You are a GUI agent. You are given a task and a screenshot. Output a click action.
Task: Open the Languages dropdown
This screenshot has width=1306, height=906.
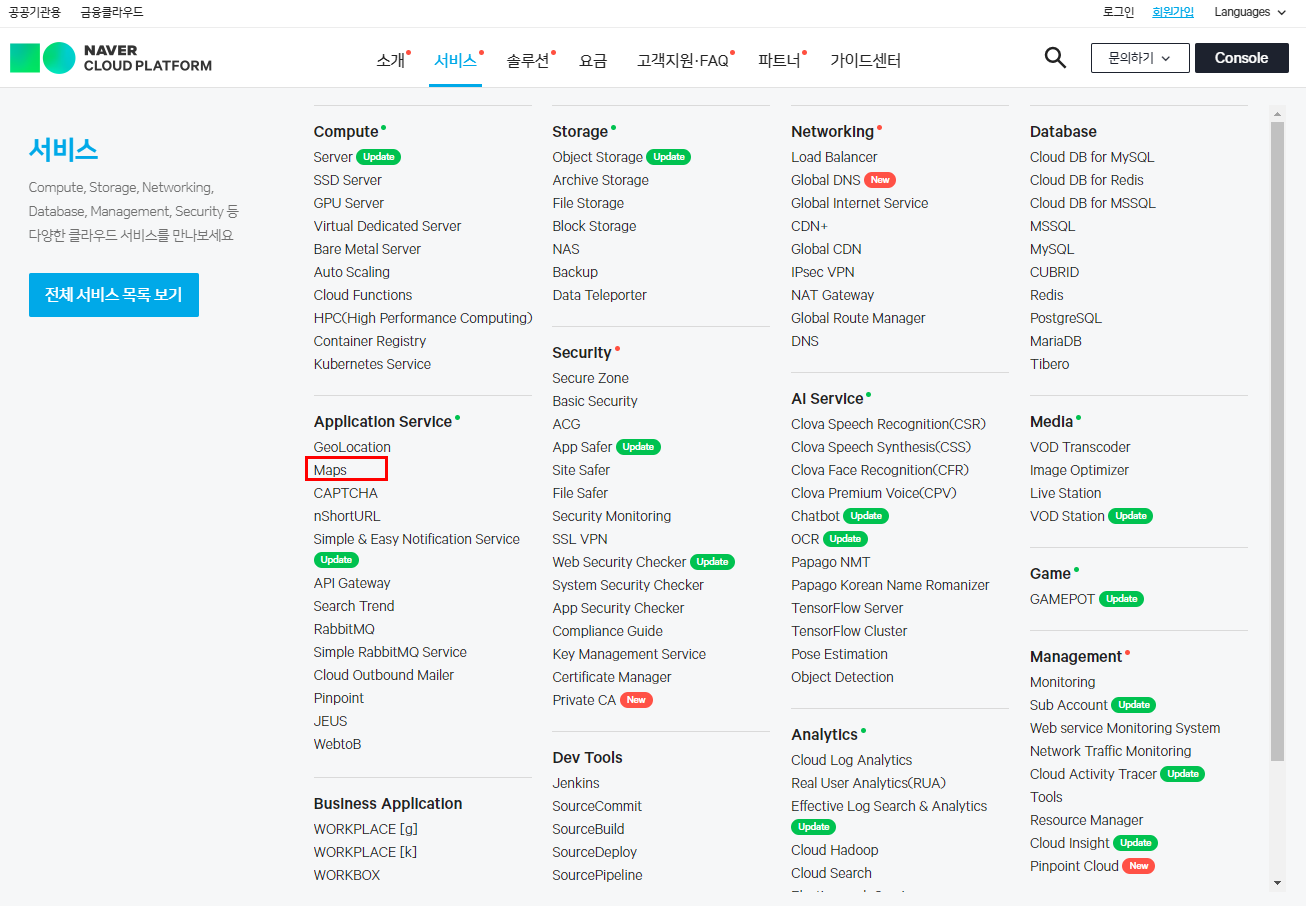[1250, 12]
